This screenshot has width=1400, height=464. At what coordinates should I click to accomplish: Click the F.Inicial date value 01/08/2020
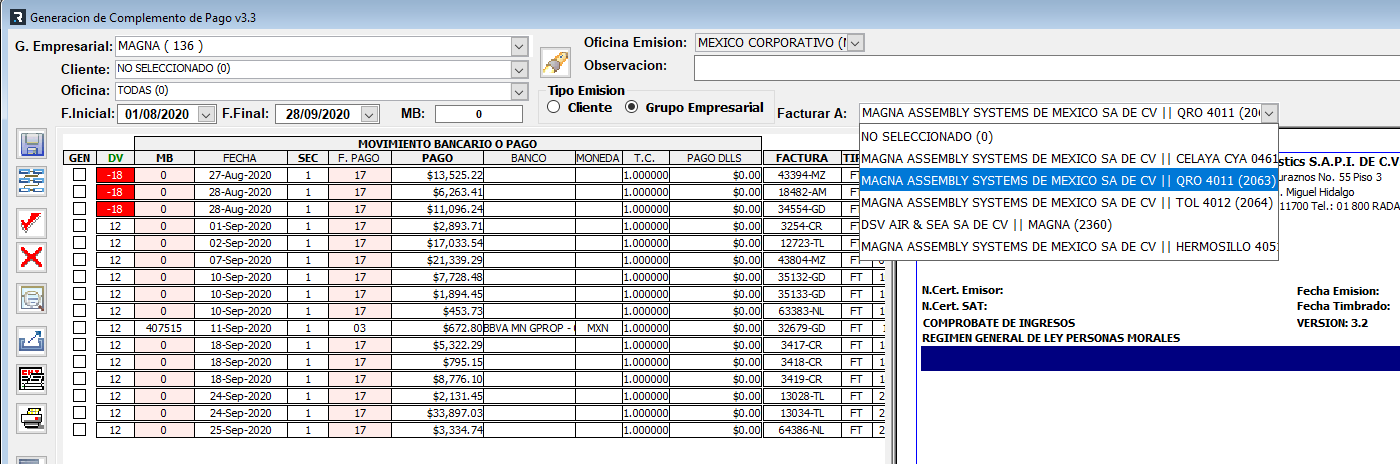[x=157, y=114]
